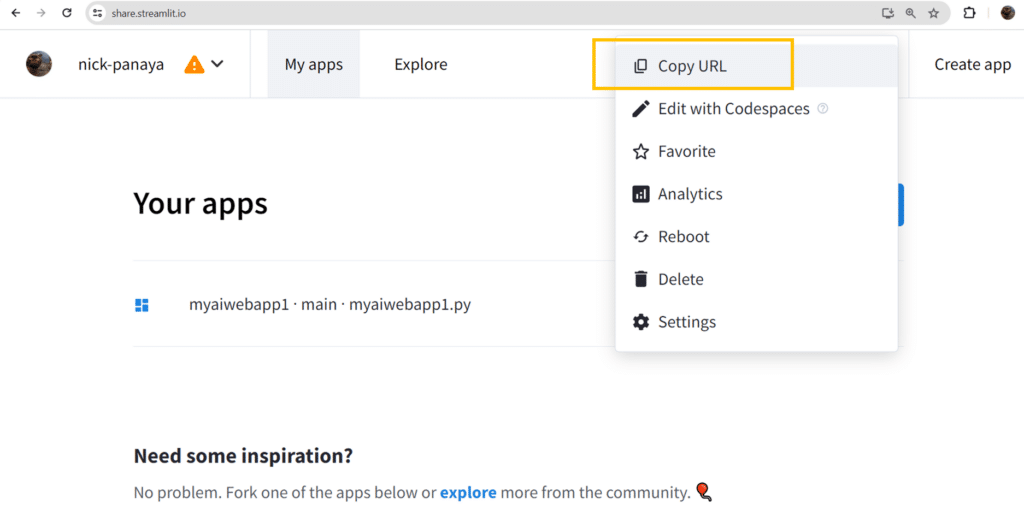Click the nick-panaya workspace name
This screenshot has width=1024, height=510.
(x=121, y=65)
